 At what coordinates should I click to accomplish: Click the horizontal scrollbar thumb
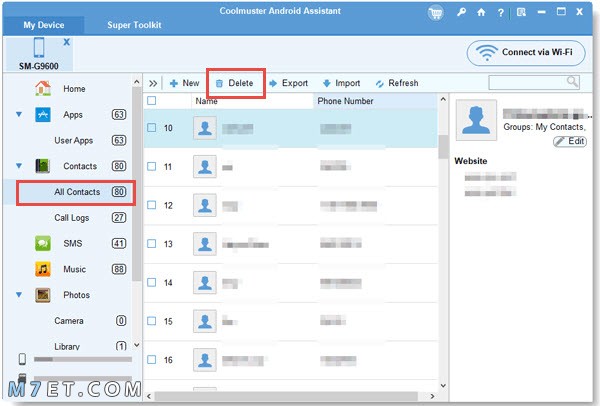[x=286, y=396]
